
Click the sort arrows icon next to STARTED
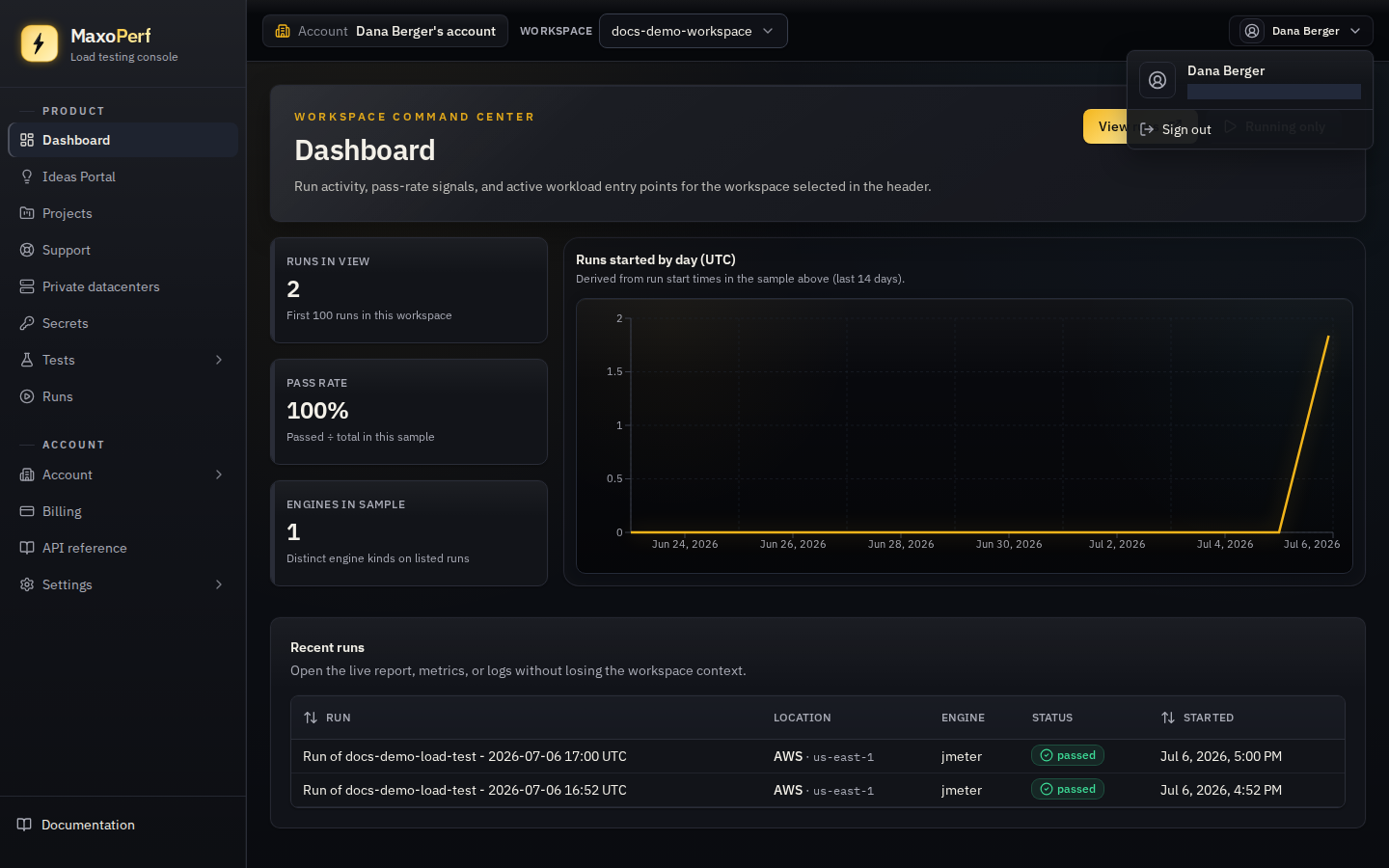click(x=1168, y=718)
